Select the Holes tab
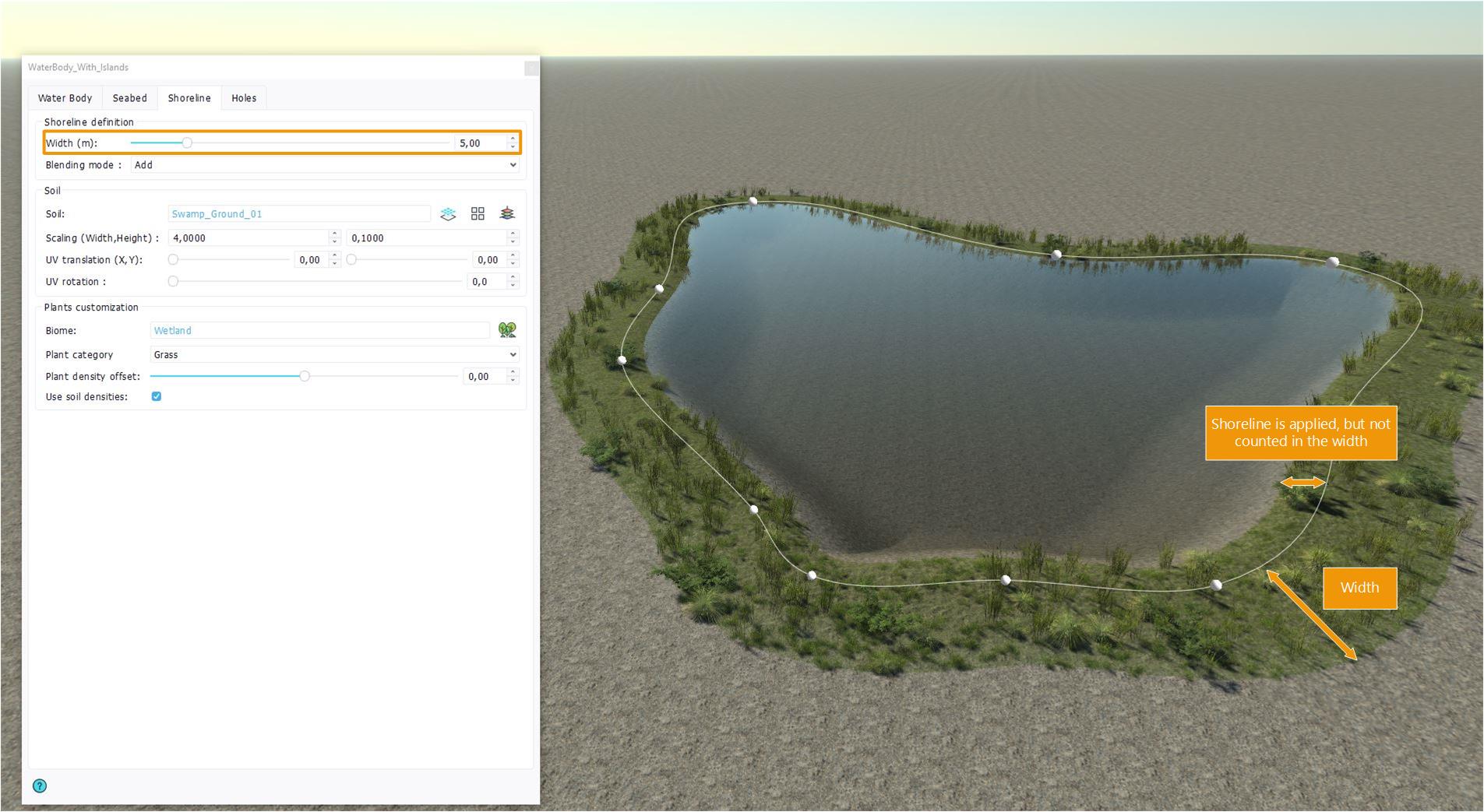Screen dimensions: 1484x812 pyautogui.click(x=244, y=98)
